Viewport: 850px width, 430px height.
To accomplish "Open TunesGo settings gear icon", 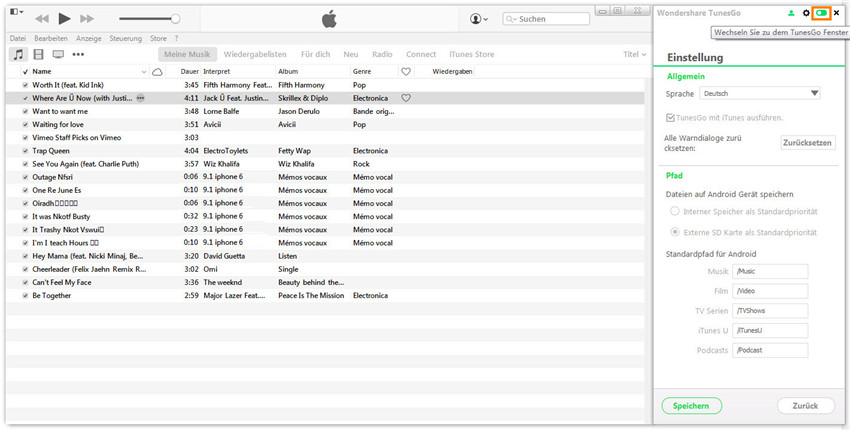I will [x=806, y=12].
